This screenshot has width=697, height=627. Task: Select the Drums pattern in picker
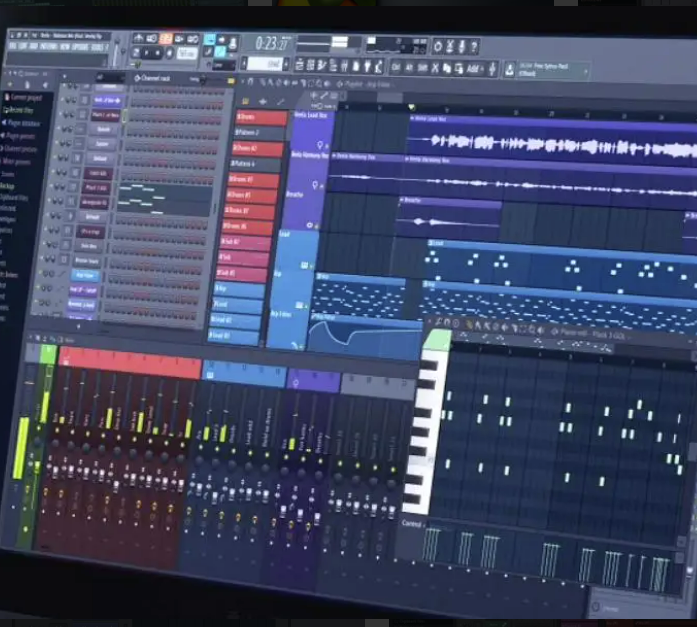(261, 117)
